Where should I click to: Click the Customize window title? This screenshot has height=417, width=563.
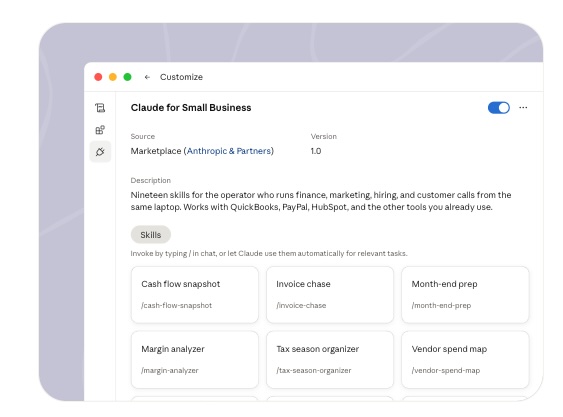tap(181, 77)
